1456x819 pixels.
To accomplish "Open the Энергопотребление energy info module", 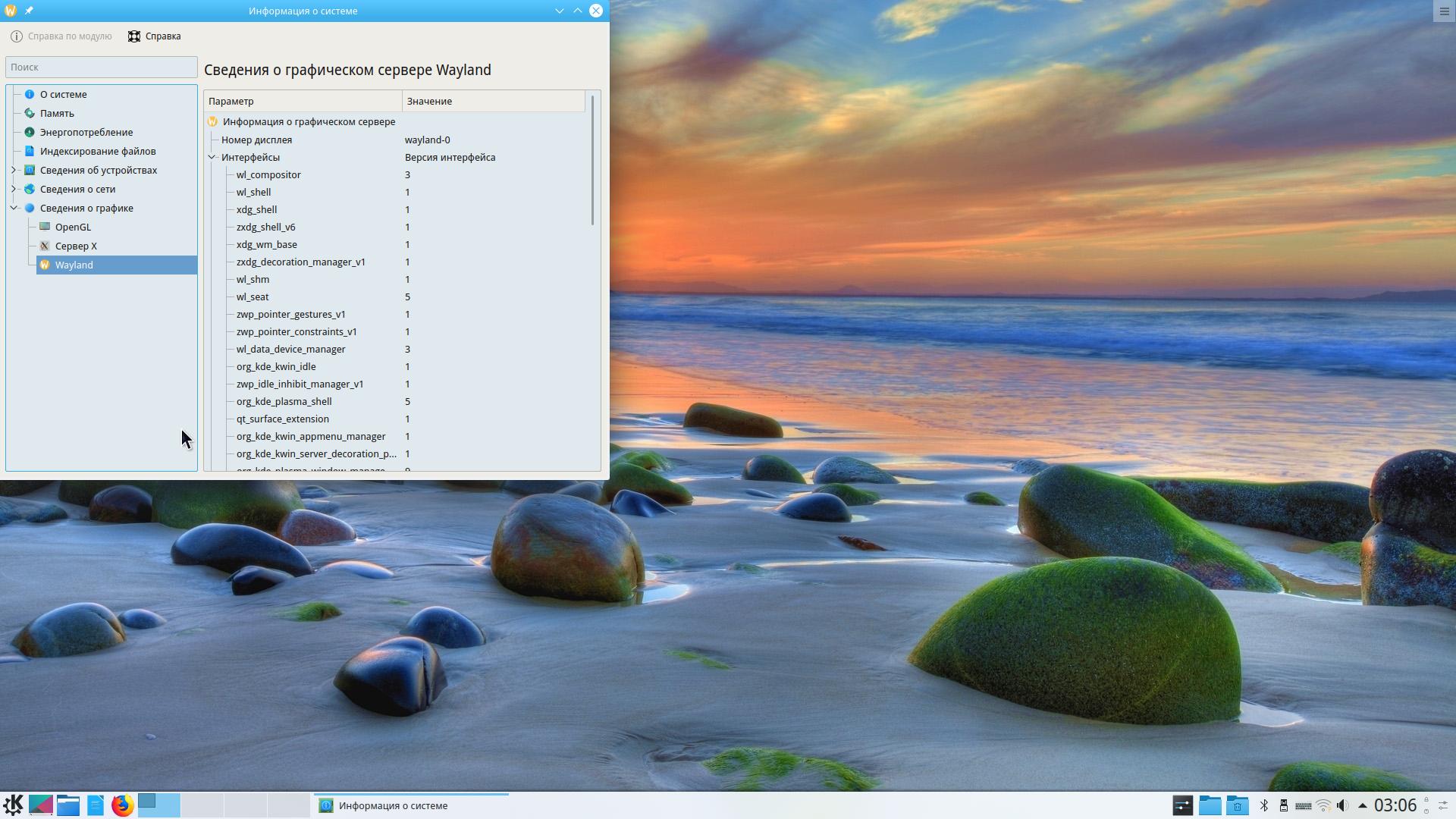I will tap(86, 132).
